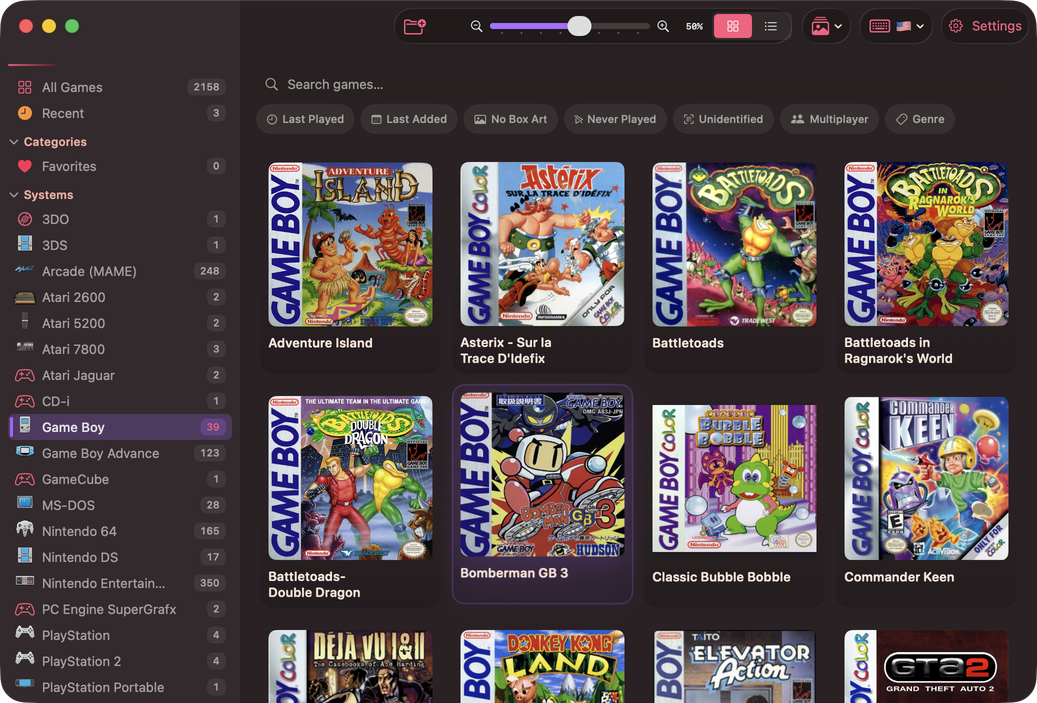
Task: Click Battletoads in Ragnarok's World title
Action: pos(898,351)
